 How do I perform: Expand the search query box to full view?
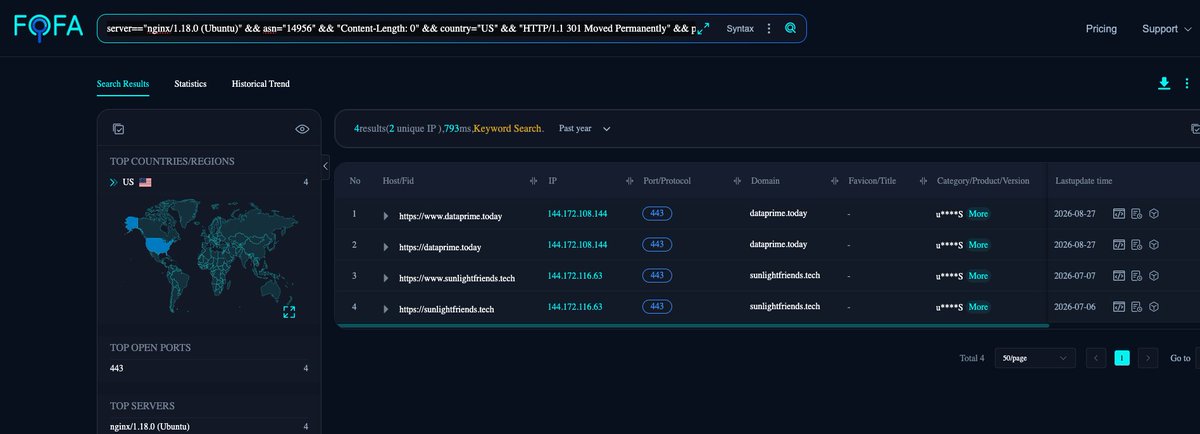click(x=703, y=29)
